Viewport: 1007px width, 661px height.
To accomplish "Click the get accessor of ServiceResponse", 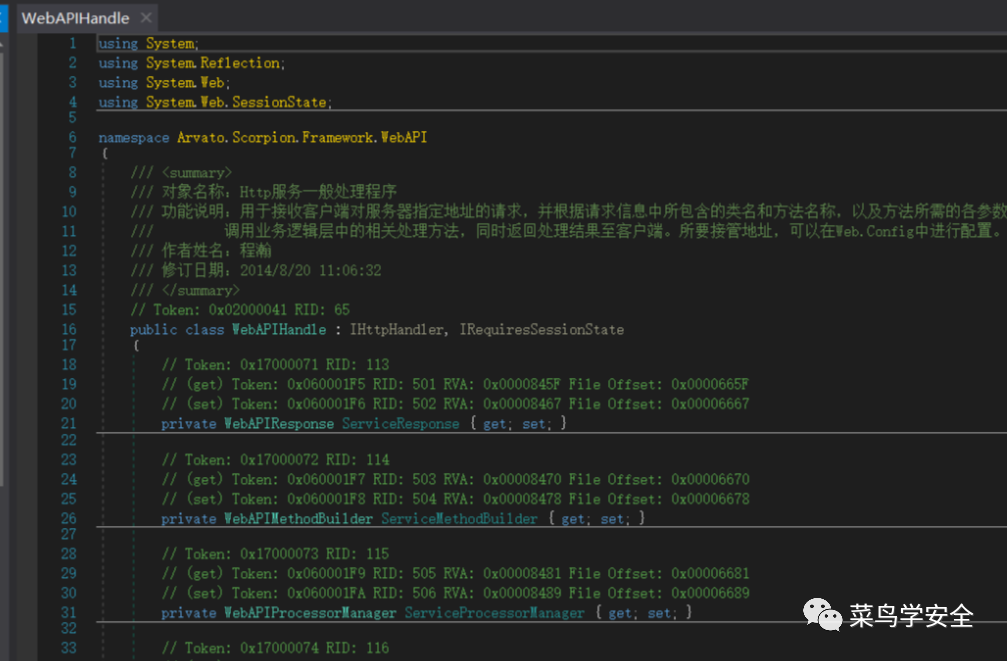I will [x=495, y=424].
